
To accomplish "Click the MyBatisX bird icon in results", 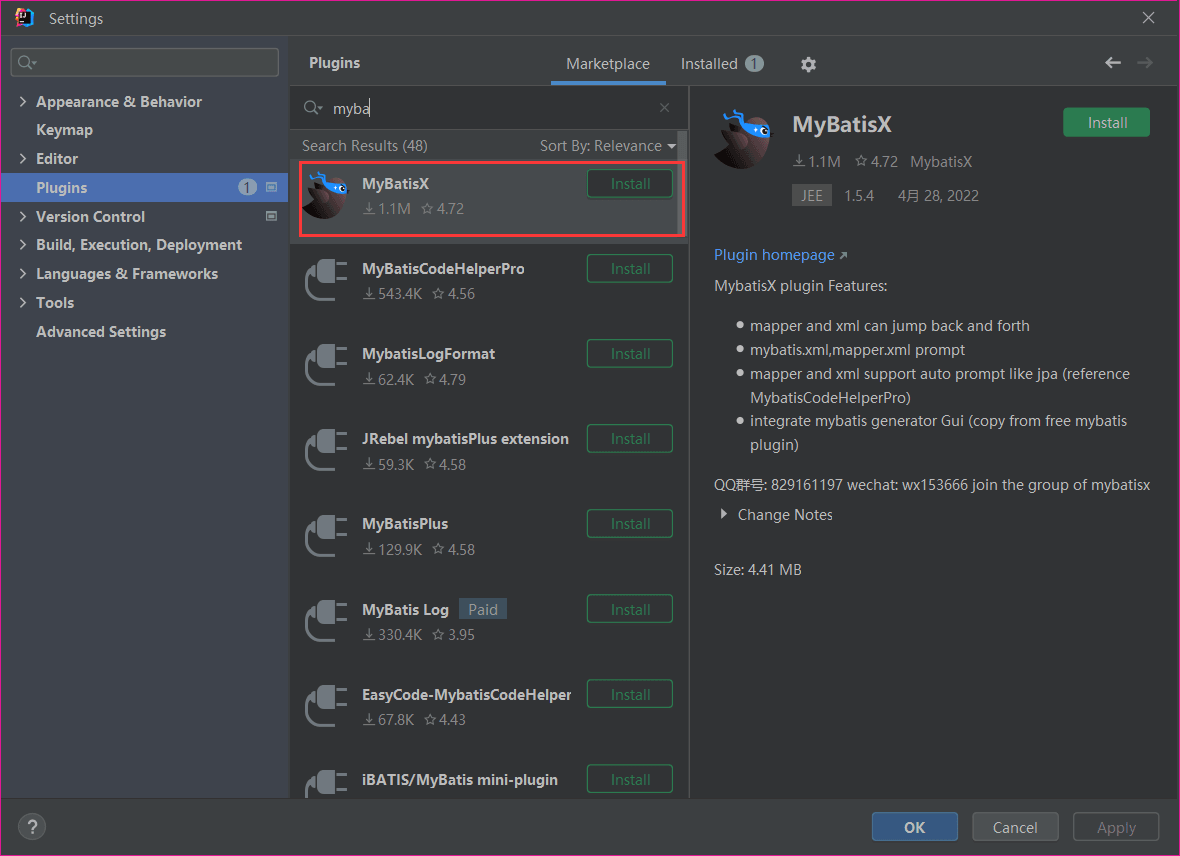I will click(x=326, y=196).
